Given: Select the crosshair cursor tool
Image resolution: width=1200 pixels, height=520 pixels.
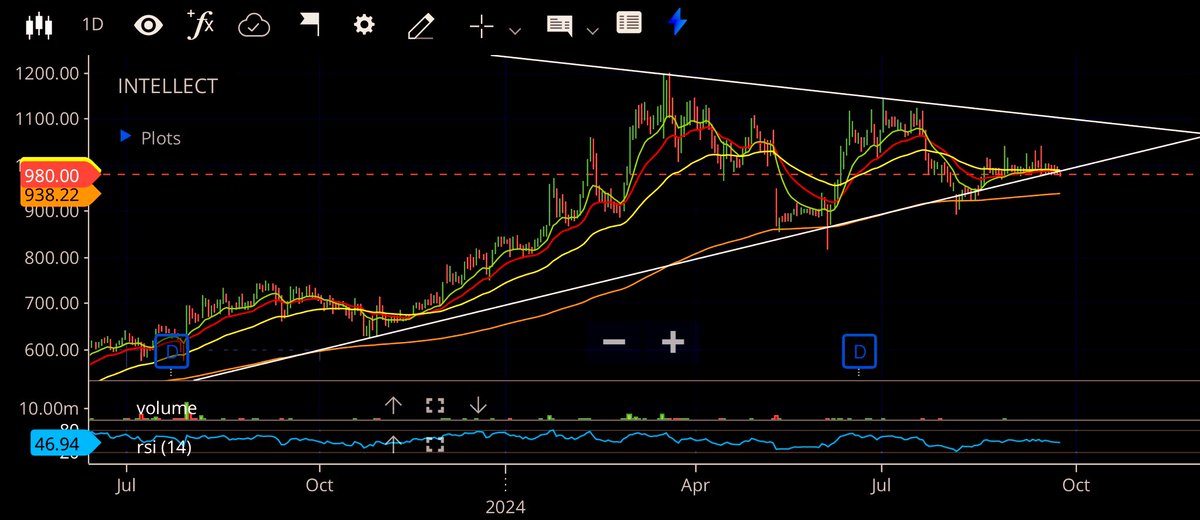Looking at the screenshot, I should 484,26.
